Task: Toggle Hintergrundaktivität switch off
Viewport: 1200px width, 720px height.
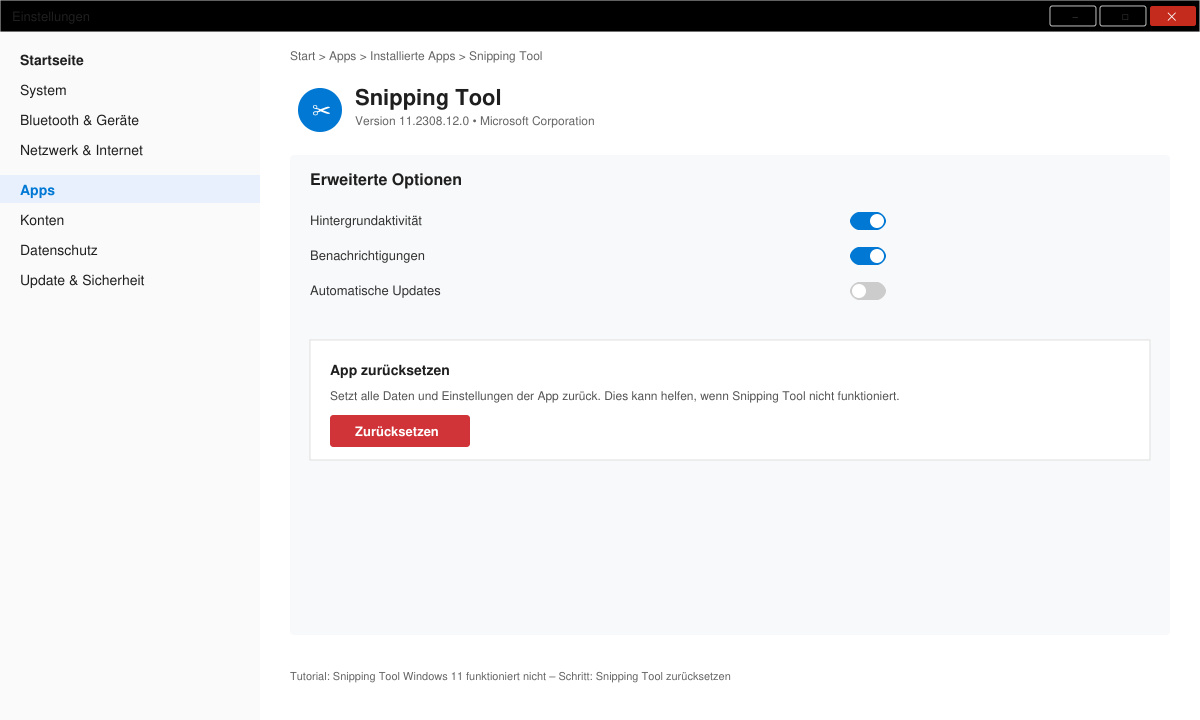Action: click(868, 221)
